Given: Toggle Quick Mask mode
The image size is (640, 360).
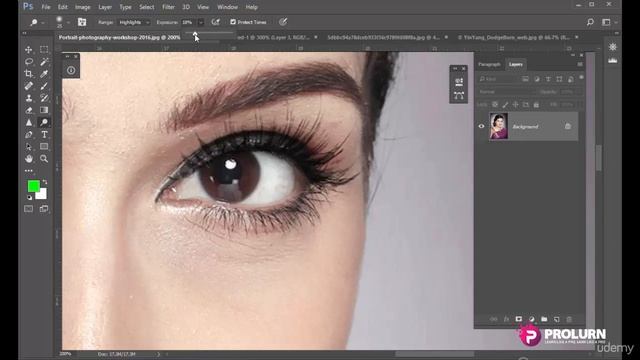Looking at the screenshot, I should tap(29, 209).
